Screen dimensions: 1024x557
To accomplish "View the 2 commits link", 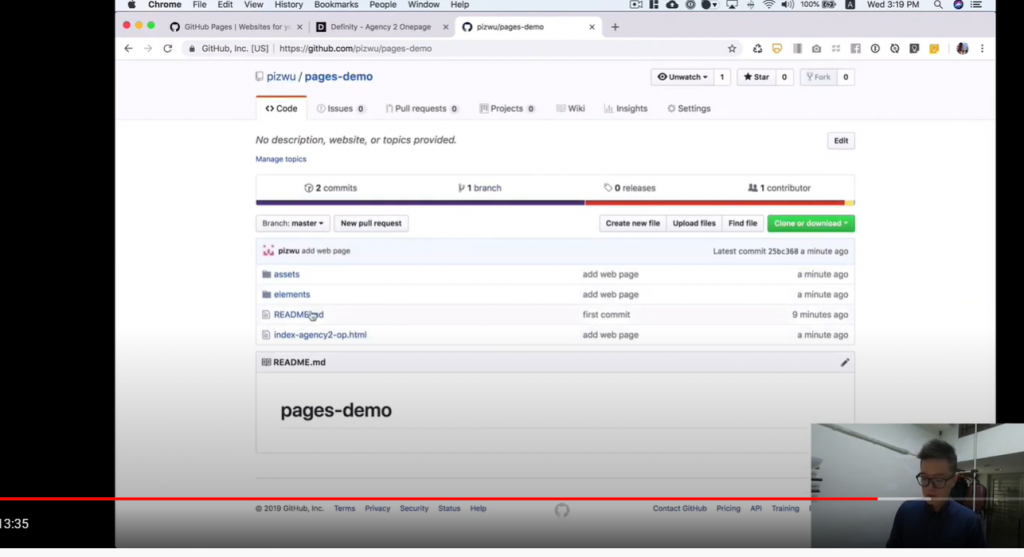I will click(x=330, y=188).
